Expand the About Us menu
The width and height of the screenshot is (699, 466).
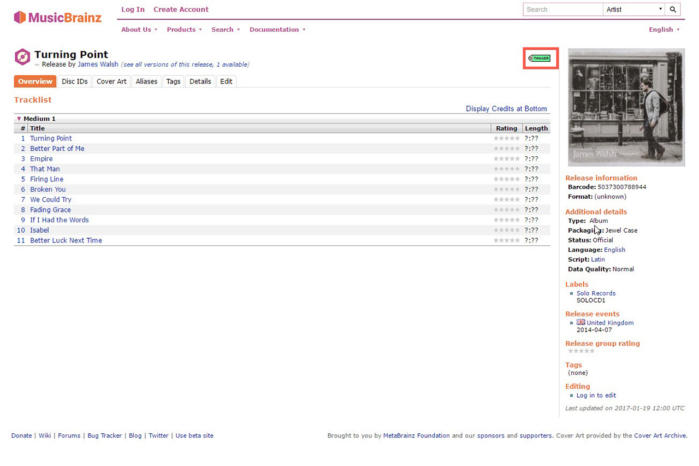click(x=139, y=29)
